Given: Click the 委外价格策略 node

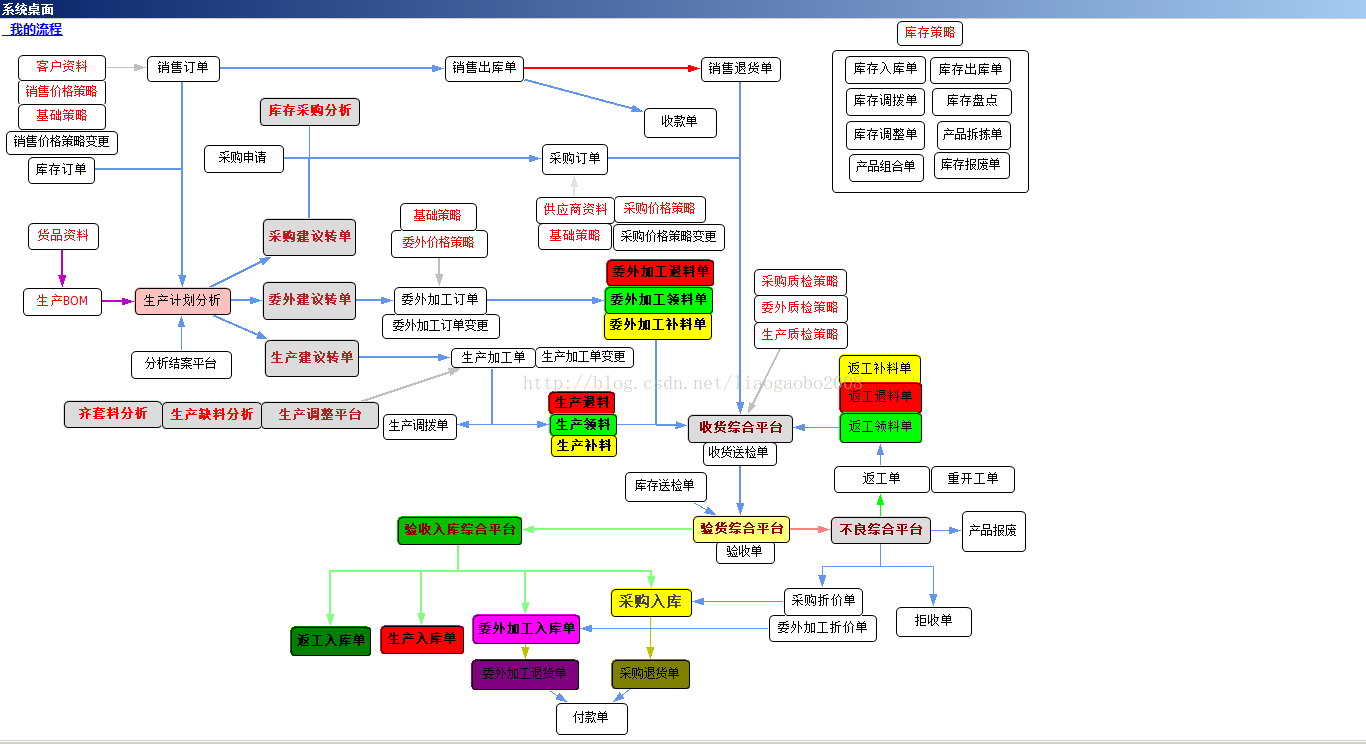Looking at the screenshot, I should (x=439, y=243).
